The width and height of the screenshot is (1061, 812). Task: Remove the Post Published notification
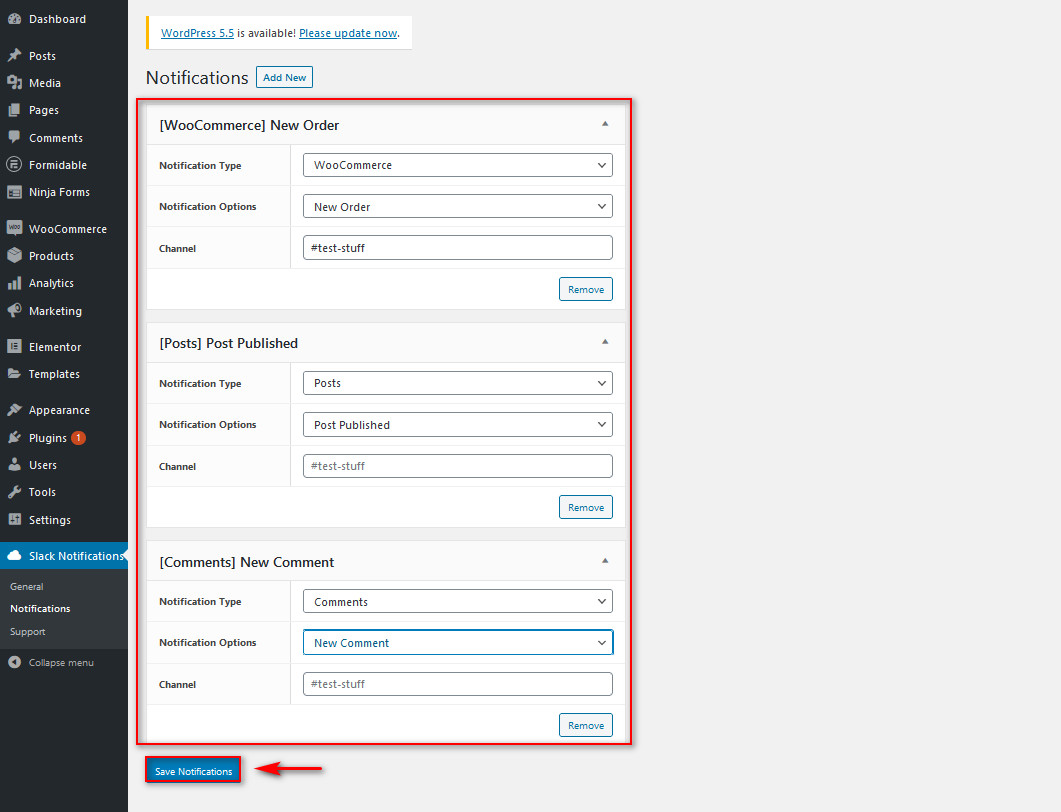(586, 508)
